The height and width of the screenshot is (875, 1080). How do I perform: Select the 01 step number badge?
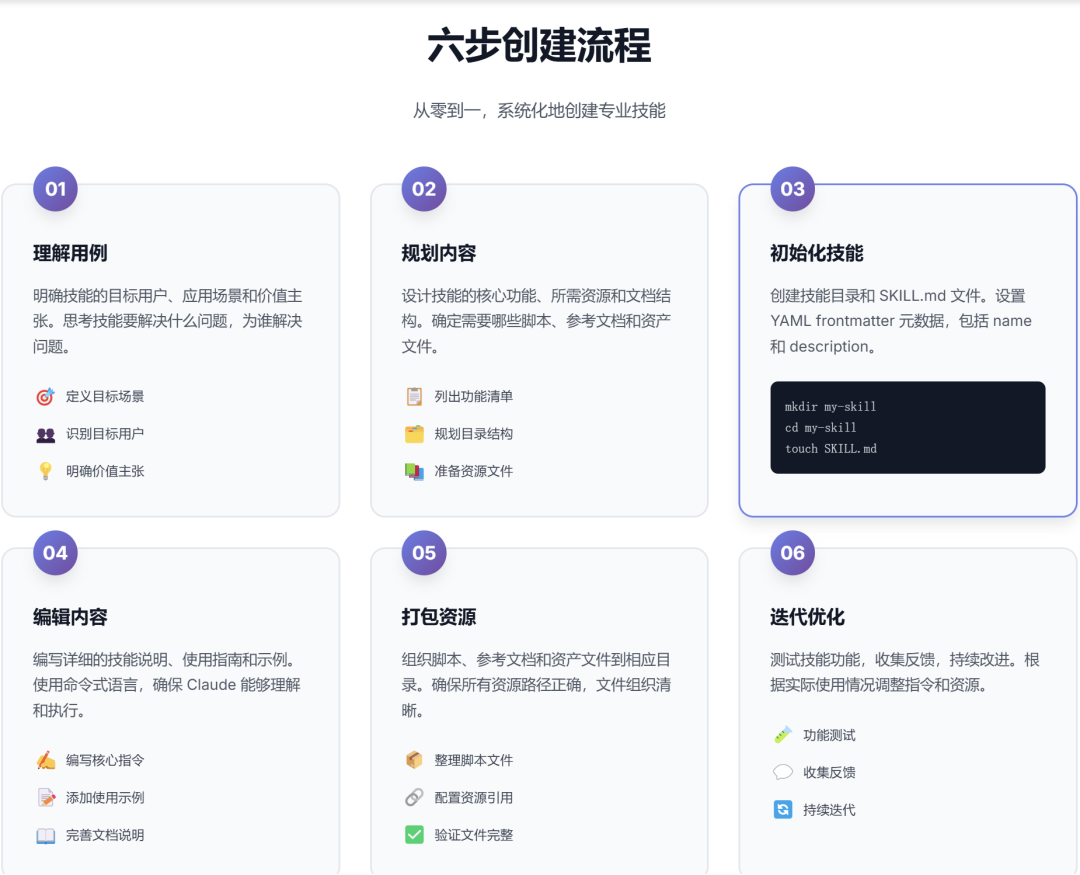click(55, 189)
